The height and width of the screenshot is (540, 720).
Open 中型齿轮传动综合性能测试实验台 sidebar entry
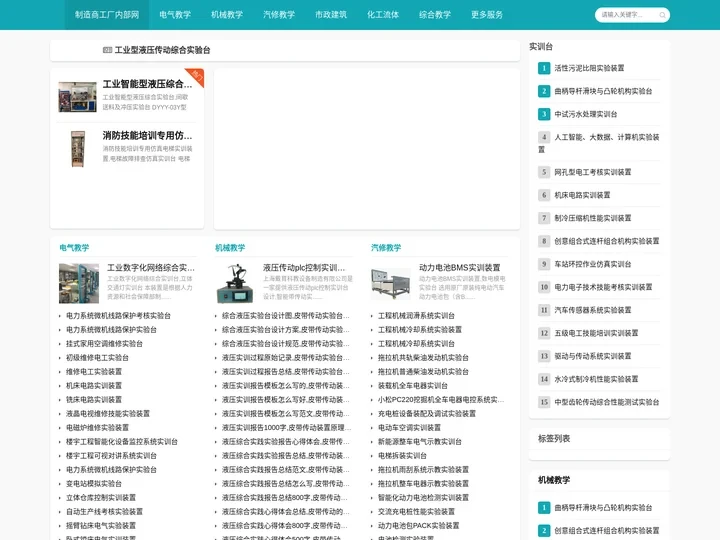607,402
